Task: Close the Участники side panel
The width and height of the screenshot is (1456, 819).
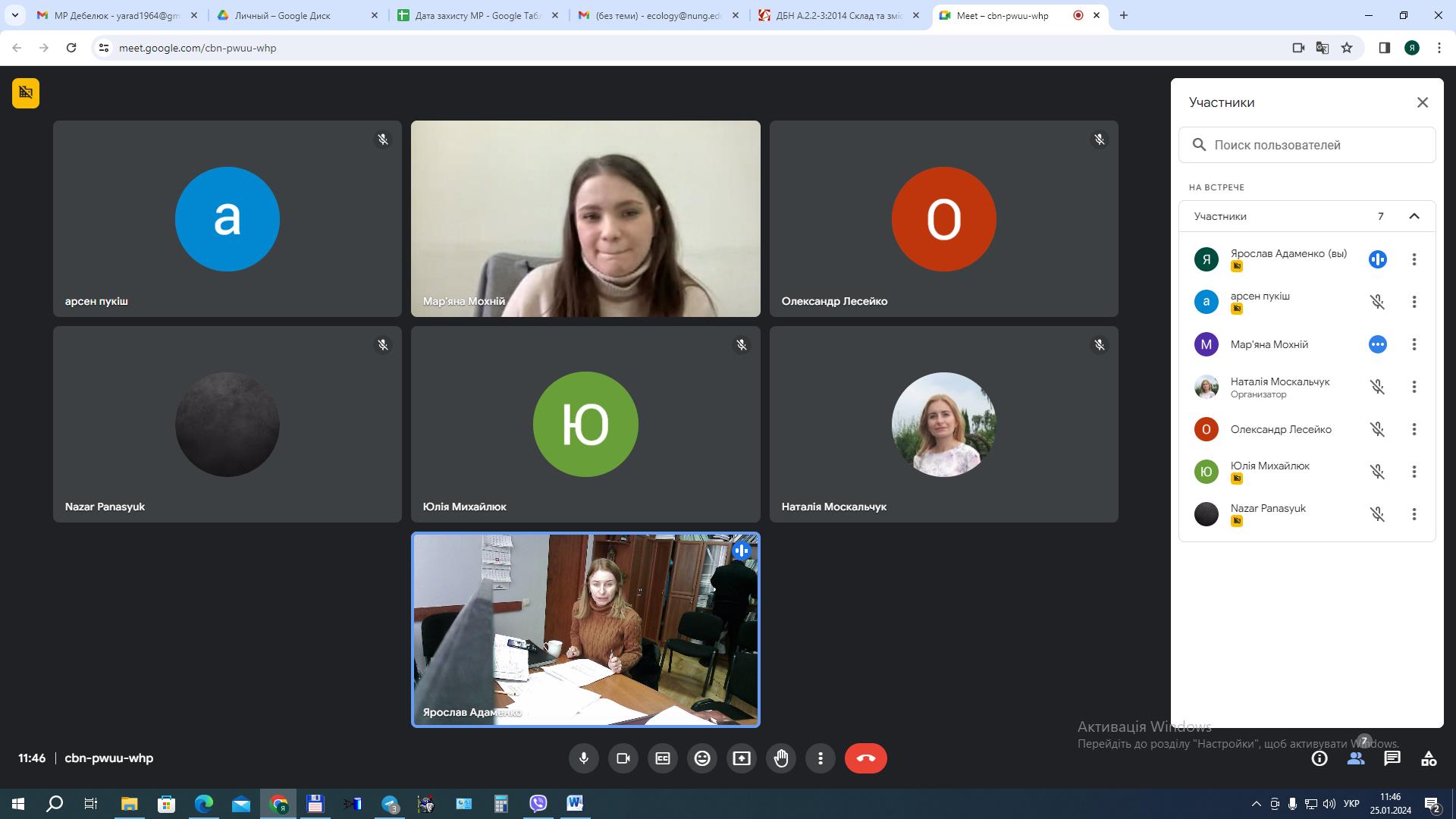Action: point(1423,102)
